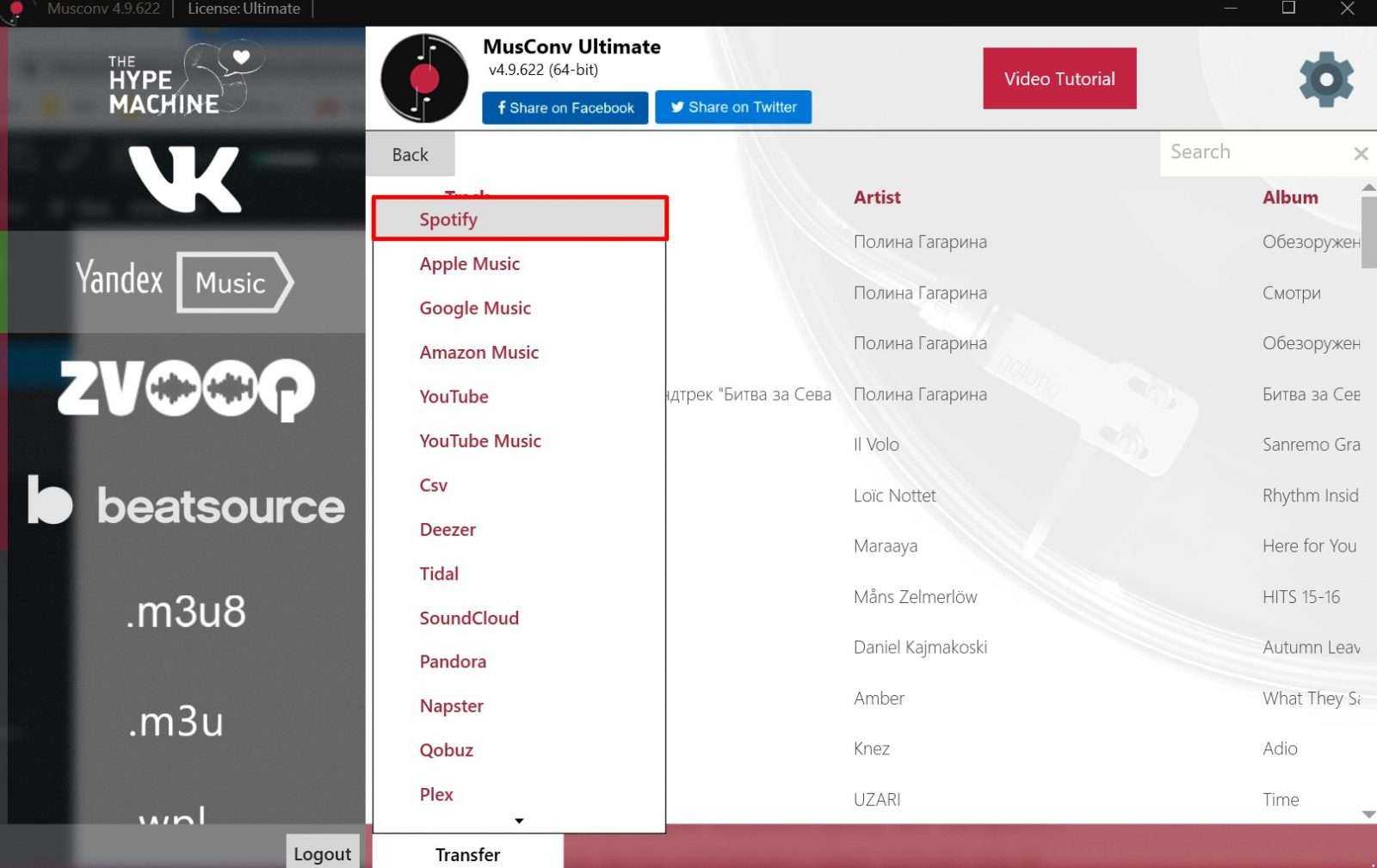Select the VK logo in sidebar
The width and height of the screenshot is (1377, 868).
185,179
